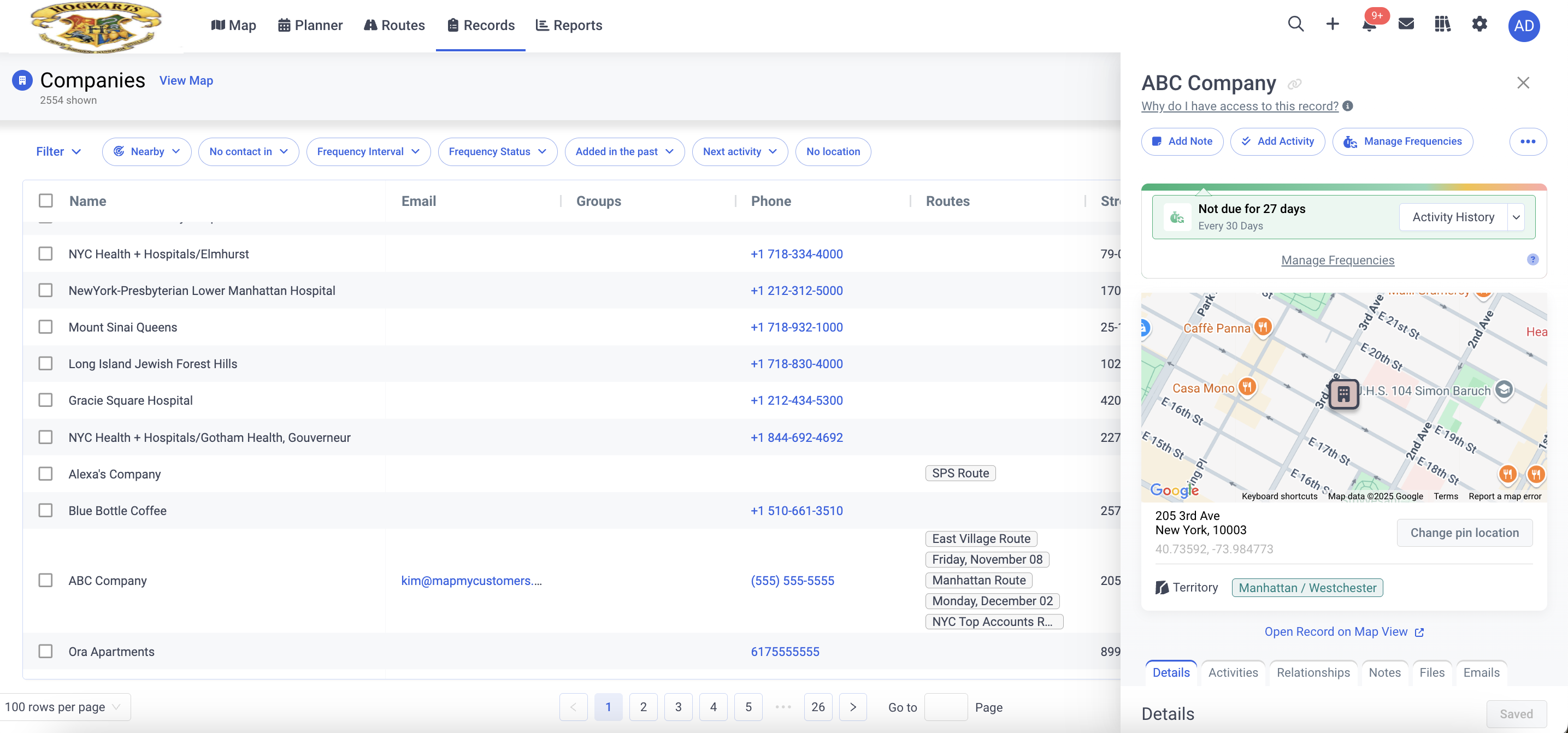Open the Routes nav item
Viewport: 1568px width, 733px height.
[394, 25]
